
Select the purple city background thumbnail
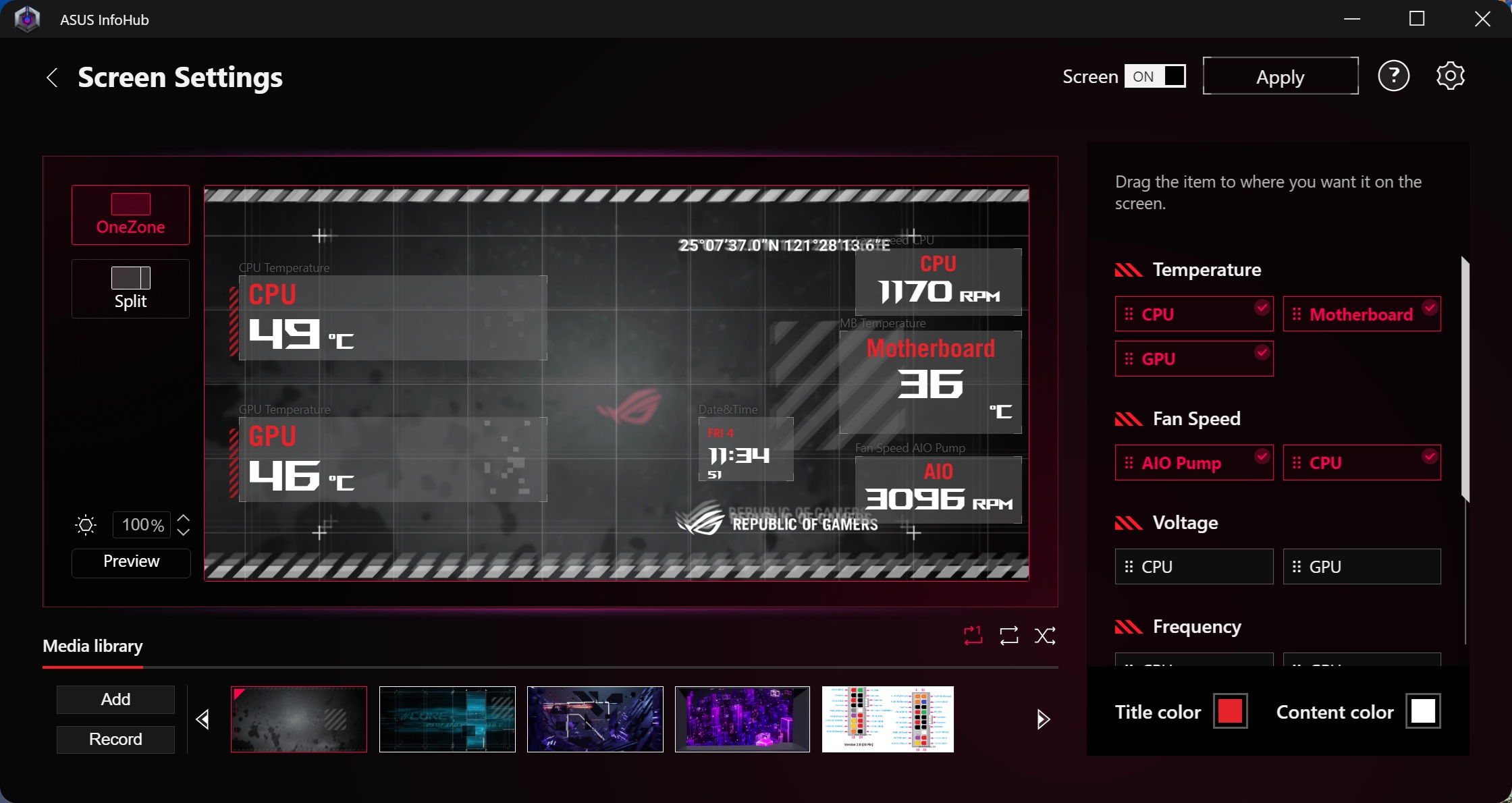(x=742, y=719)
